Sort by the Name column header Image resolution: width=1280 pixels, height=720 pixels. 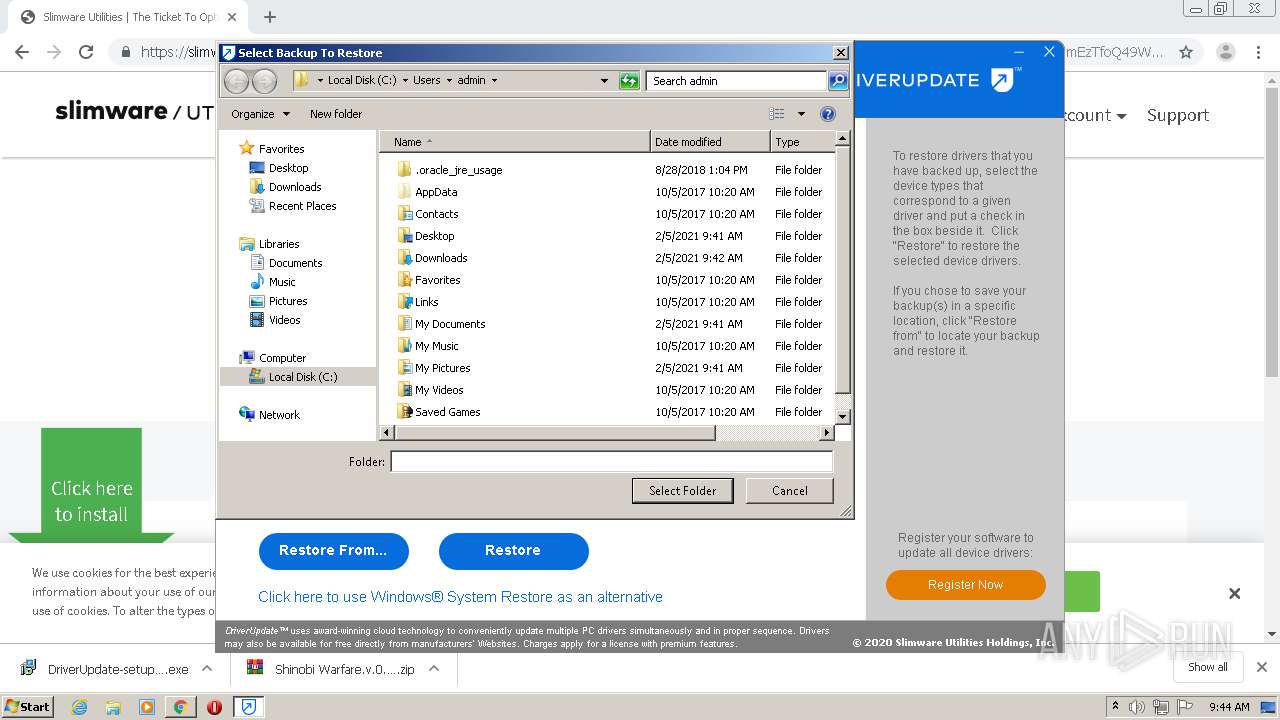514,142
